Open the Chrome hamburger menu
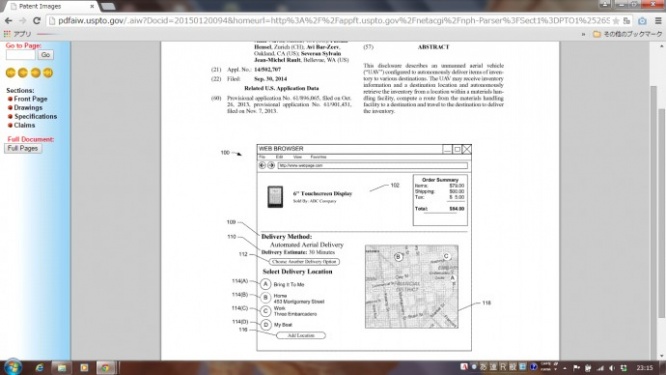The image size is (666, 375). click(658, 20)
